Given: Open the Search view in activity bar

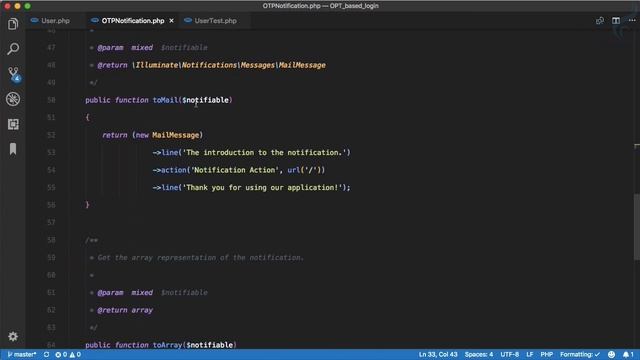Looking at the screenshot, I should click(13, 49).
